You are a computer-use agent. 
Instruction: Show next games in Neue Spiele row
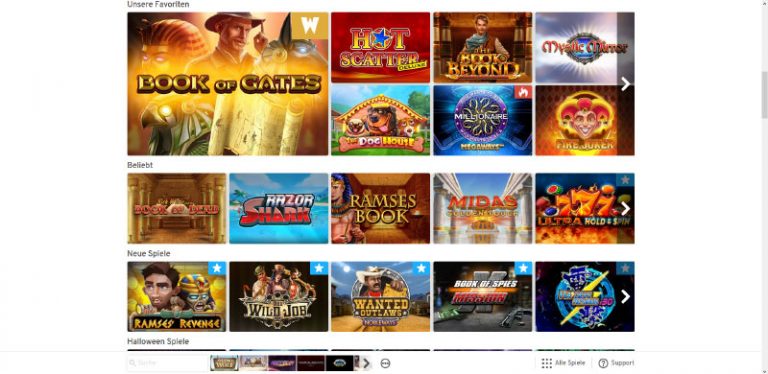(625, 297)
